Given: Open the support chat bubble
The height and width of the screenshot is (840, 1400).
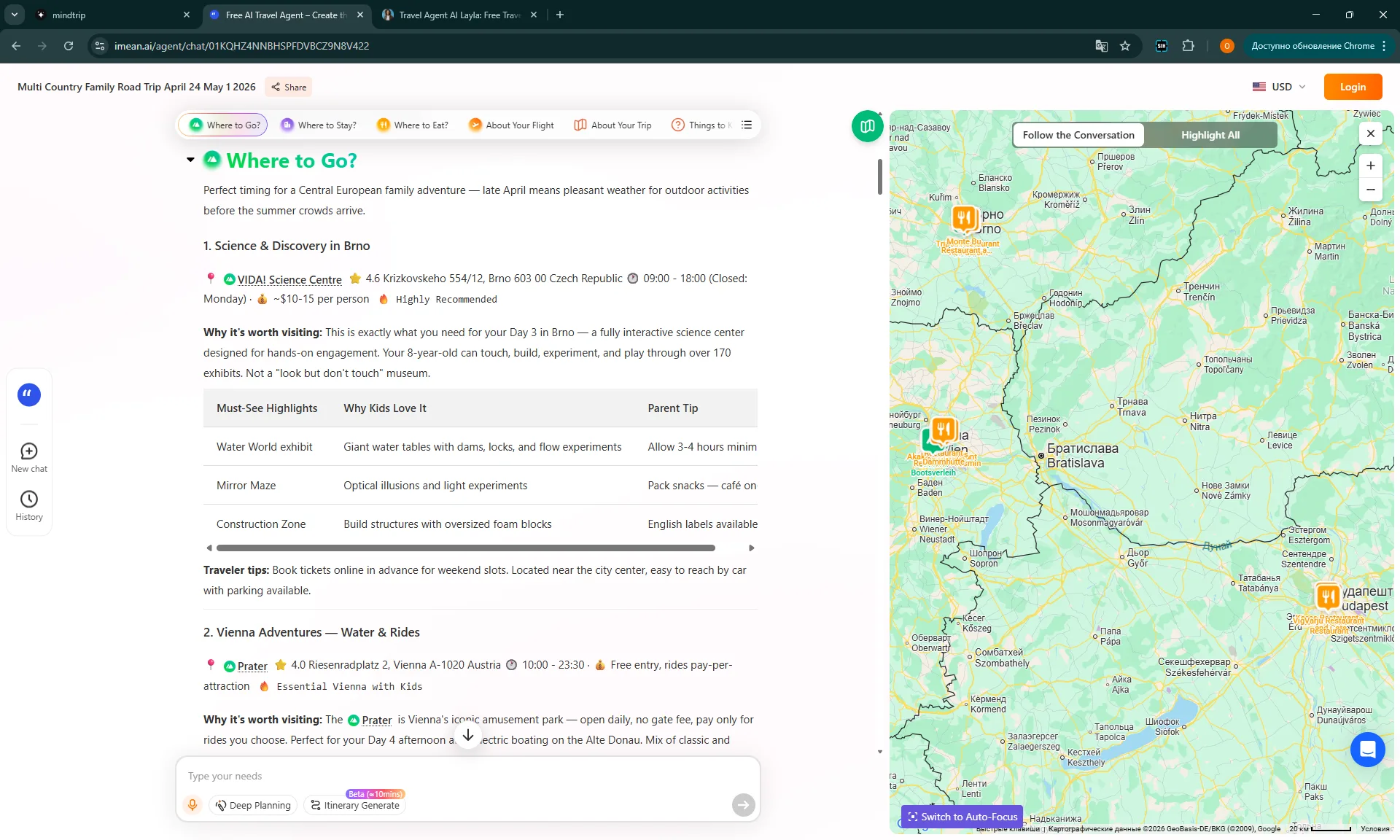Looking at the screenshot, I should click(x=1367, y=749).
